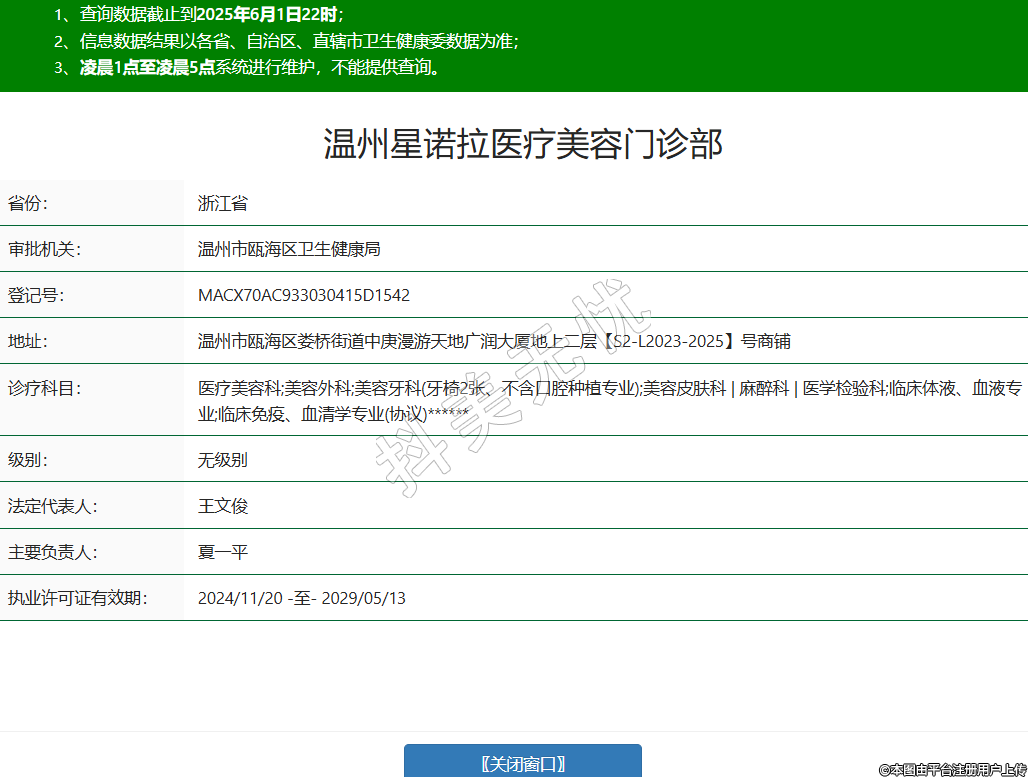Click the 关闭窗口 button
Screen dimensions: 1028x777
coord(522,763)
